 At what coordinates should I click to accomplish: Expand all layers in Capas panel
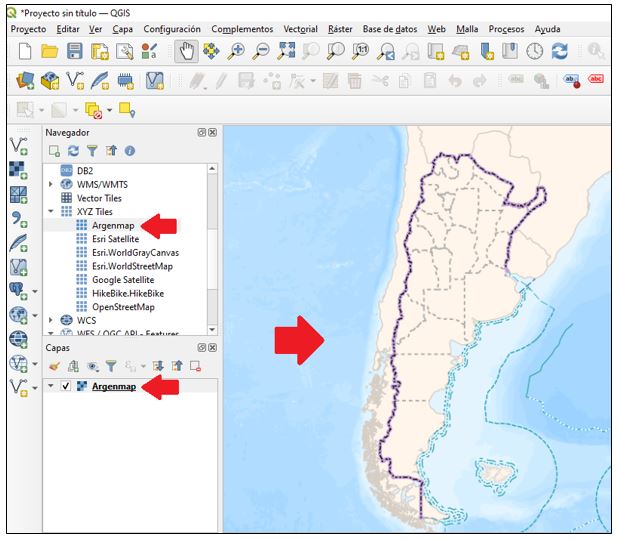[x=158, y=366]
